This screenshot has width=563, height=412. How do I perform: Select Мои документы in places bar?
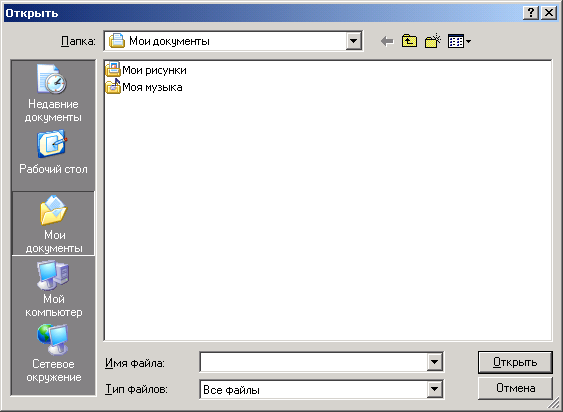click(x=53, y=223)
